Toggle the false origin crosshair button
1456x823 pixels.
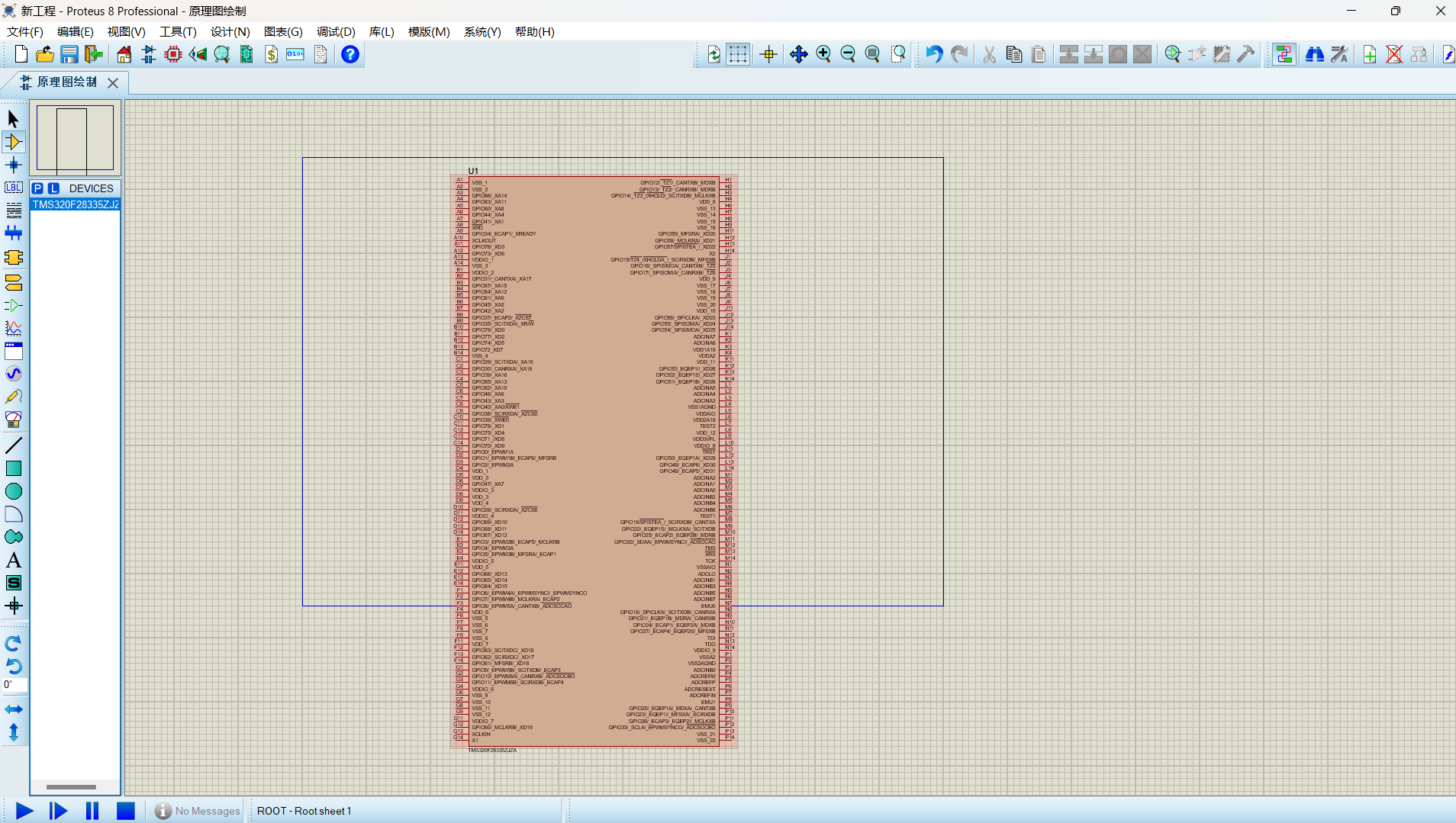[768, 54]
